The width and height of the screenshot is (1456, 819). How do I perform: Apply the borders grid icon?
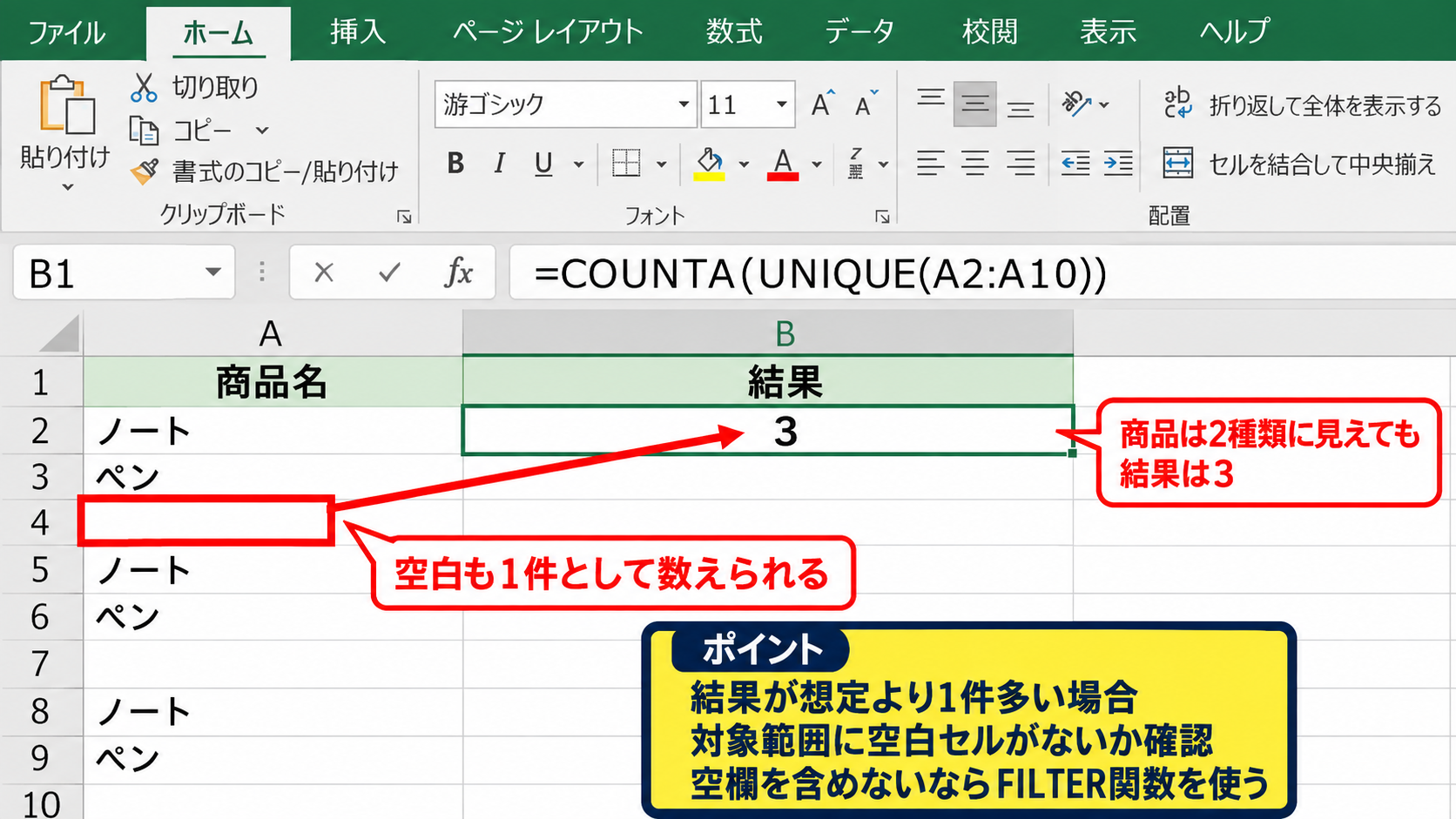(x=626, y=163)
